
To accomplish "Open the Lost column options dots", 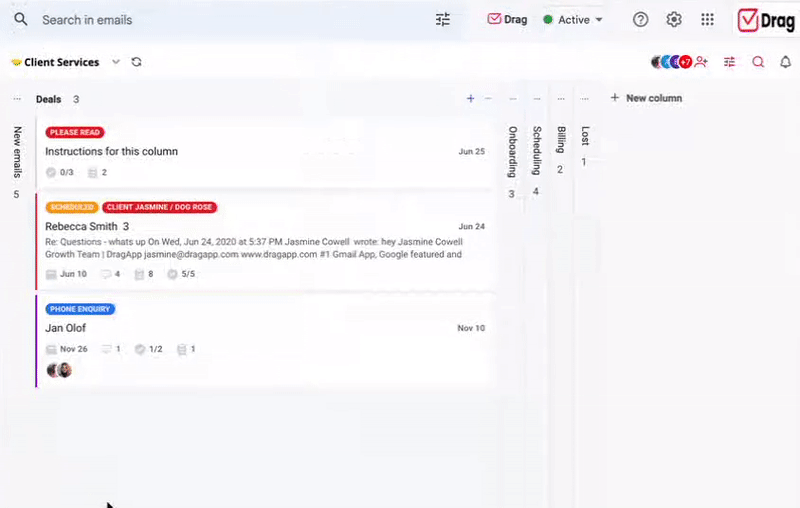I will point(585,98).
